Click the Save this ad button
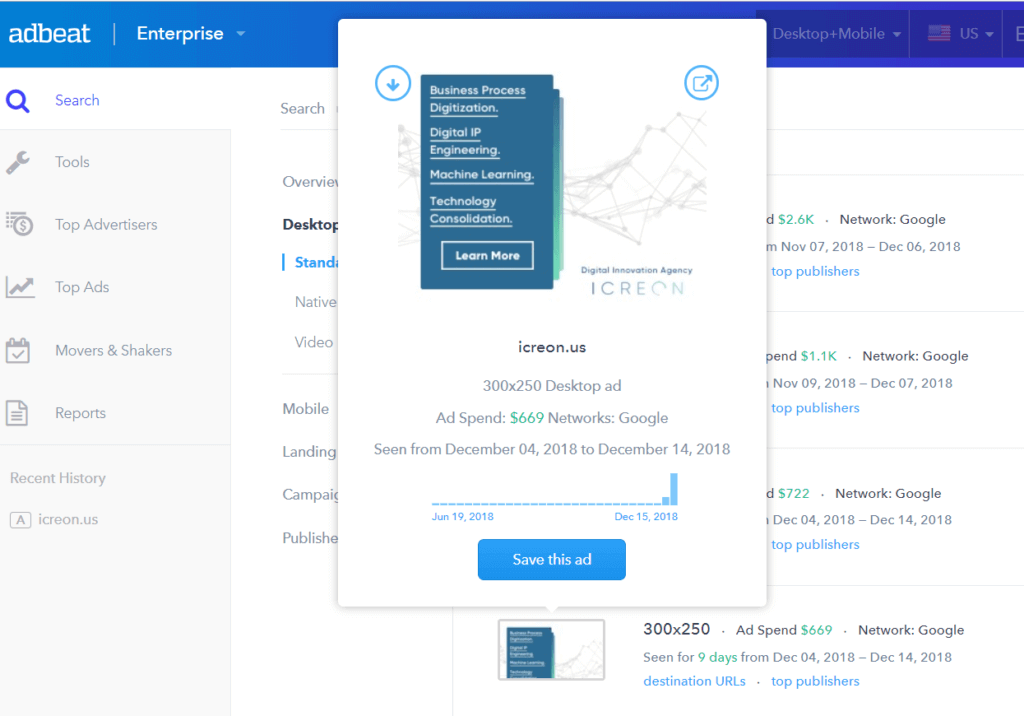Image resolution: width=1024 pixels, height=716 pixels. (552, 560)
